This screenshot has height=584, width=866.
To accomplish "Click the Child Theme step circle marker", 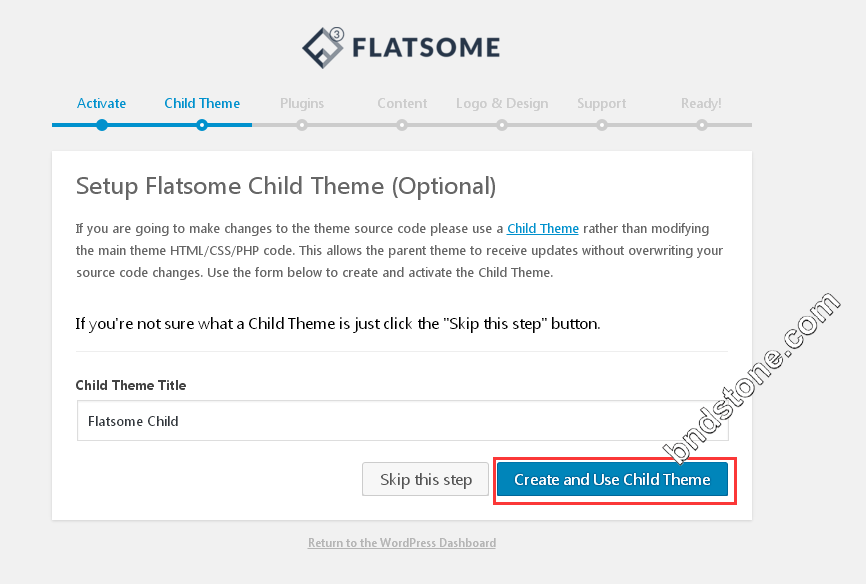I will pyautogui.click(x=202, y=125).
